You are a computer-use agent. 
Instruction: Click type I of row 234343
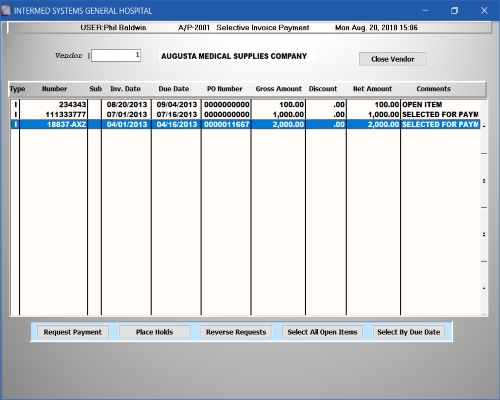[15, 105]
